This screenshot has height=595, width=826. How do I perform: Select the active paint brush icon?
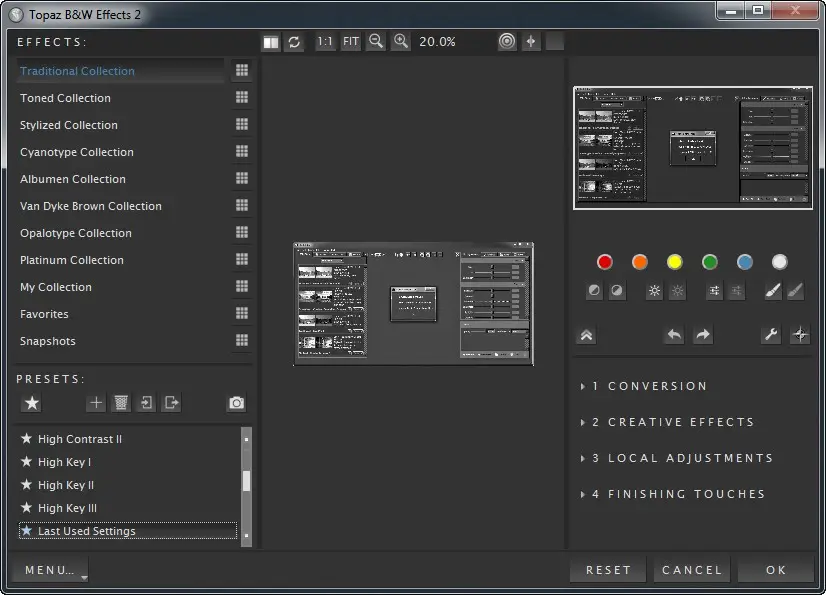[x=773, y=291]
